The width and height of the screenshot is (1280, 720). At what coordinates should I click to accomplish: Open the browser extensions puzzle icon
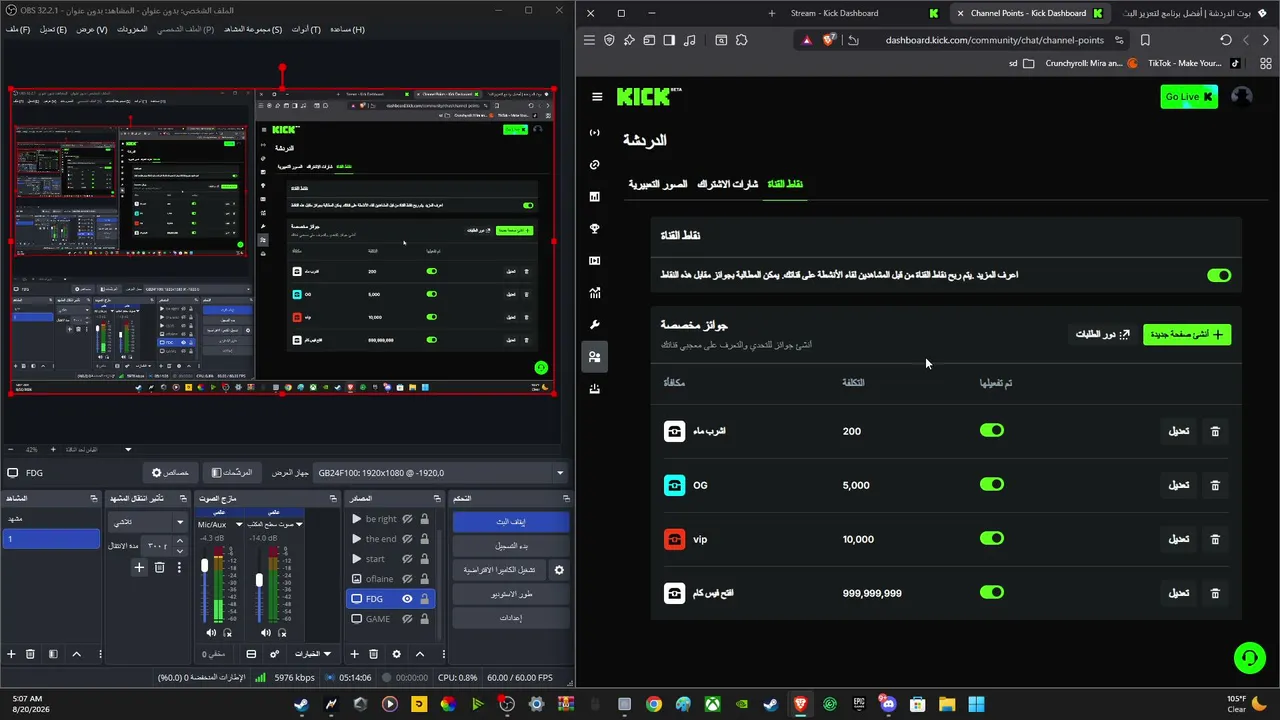point(741,40)
